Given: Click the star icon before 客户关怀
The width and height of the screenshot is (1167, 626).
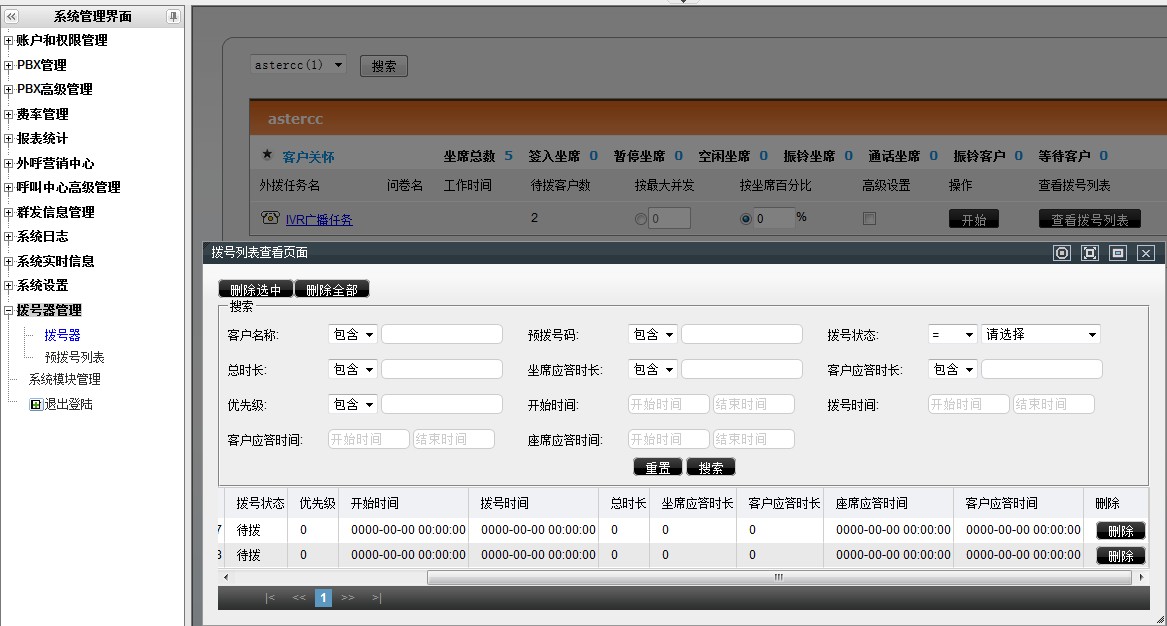Looking at the screenshot, I should (267, 155).
